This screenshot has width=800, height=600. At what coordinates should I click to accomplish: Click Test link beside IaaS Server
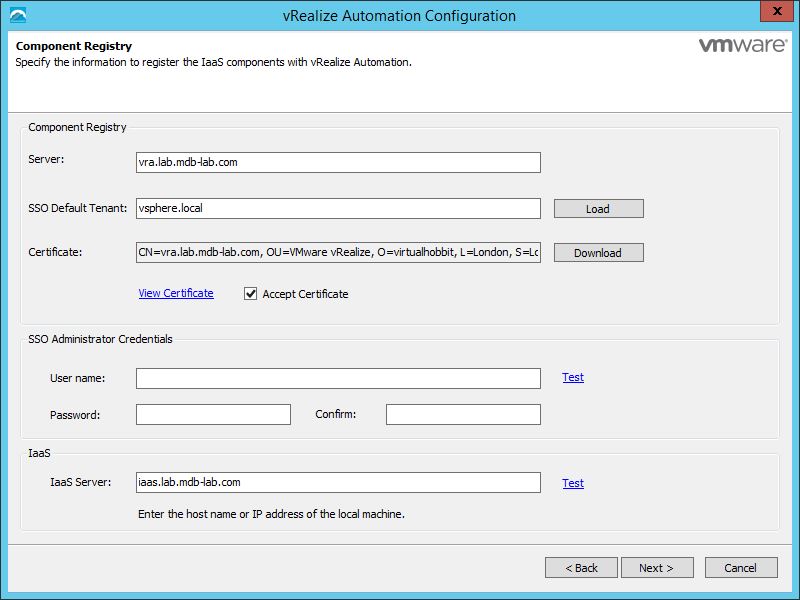[x=573, y=483]
